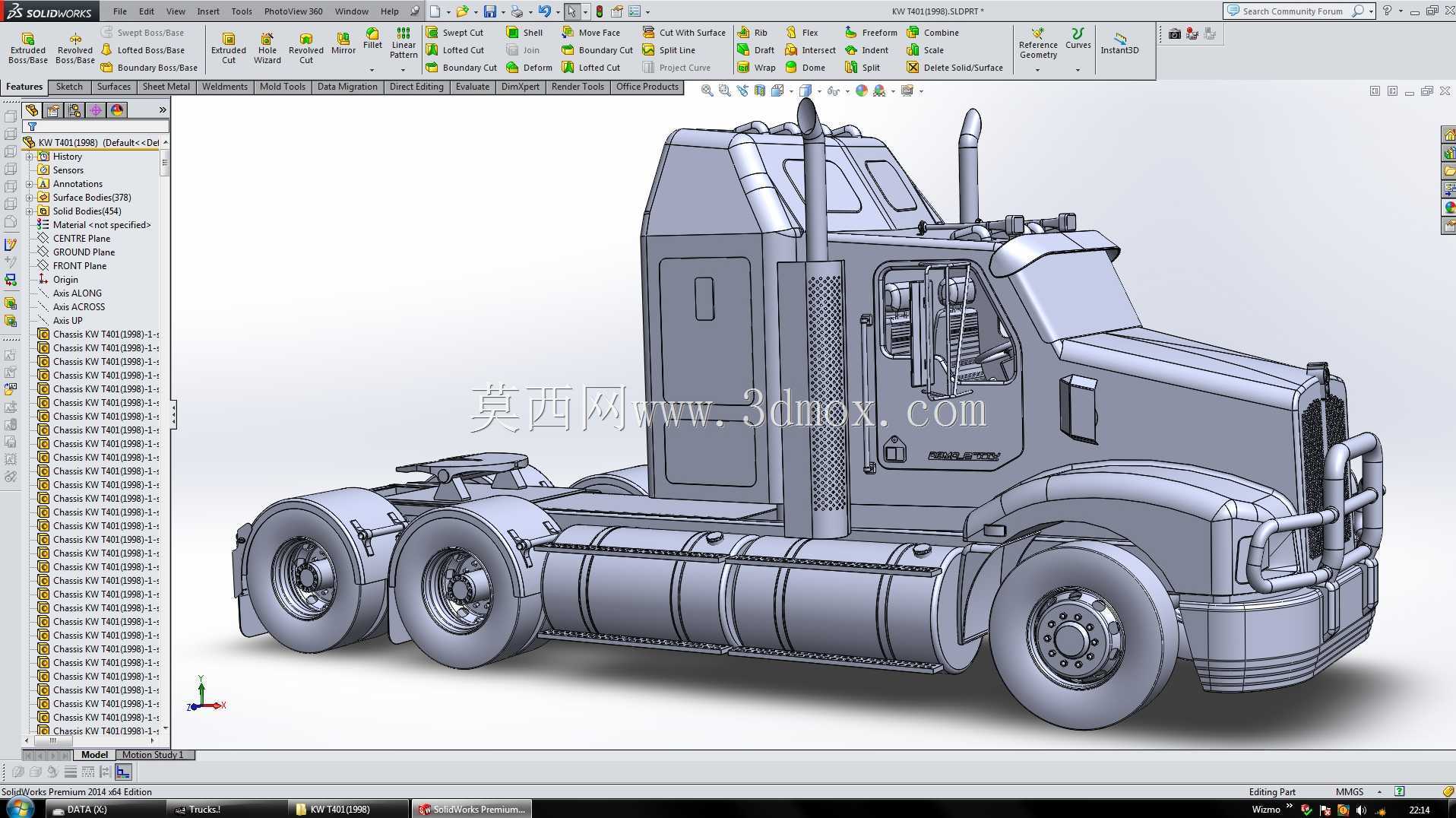Select the Scale tool
Image resolution: width=1456 pixels, height=818 pixels.
pyautogui.click(x=925, y=50)
